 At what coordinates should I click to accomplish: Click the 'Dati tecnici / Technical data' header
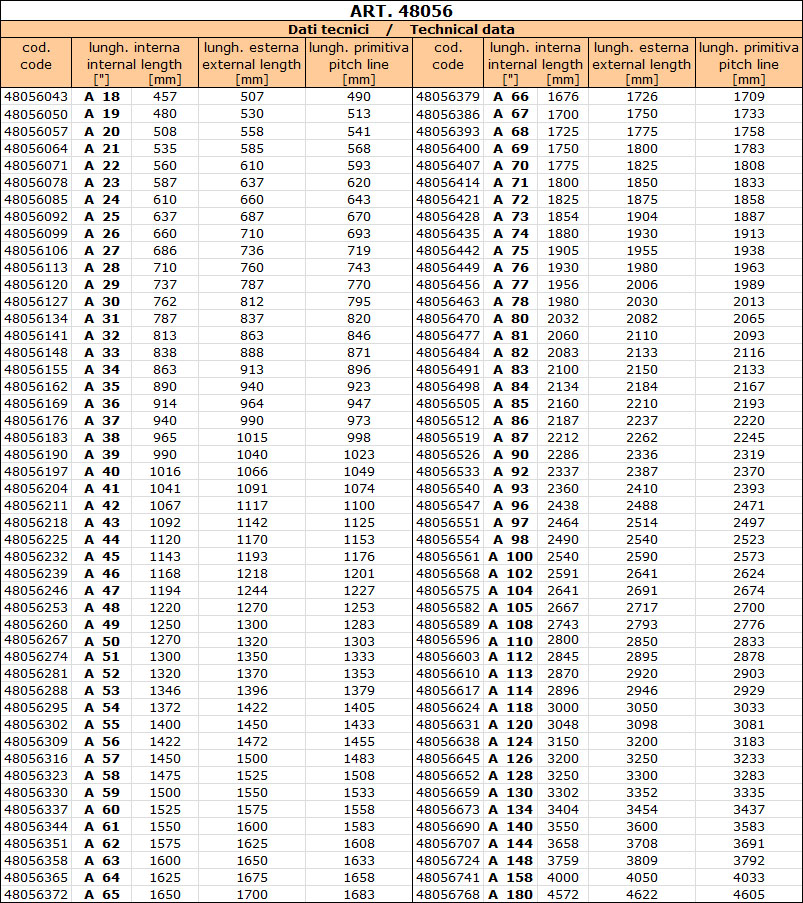401,29
